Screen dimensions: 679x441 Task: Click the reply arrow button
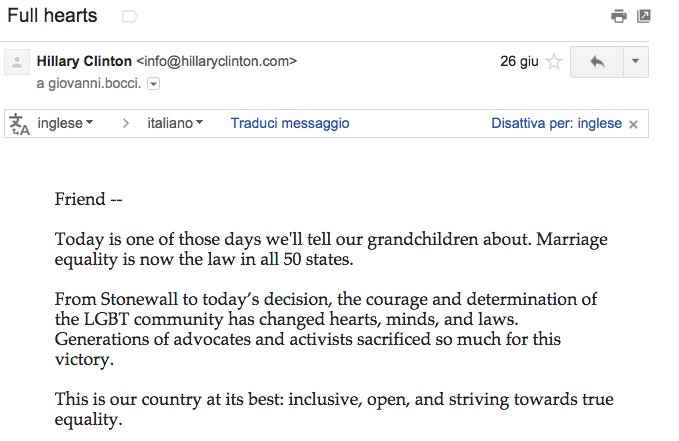coord(597,62)
